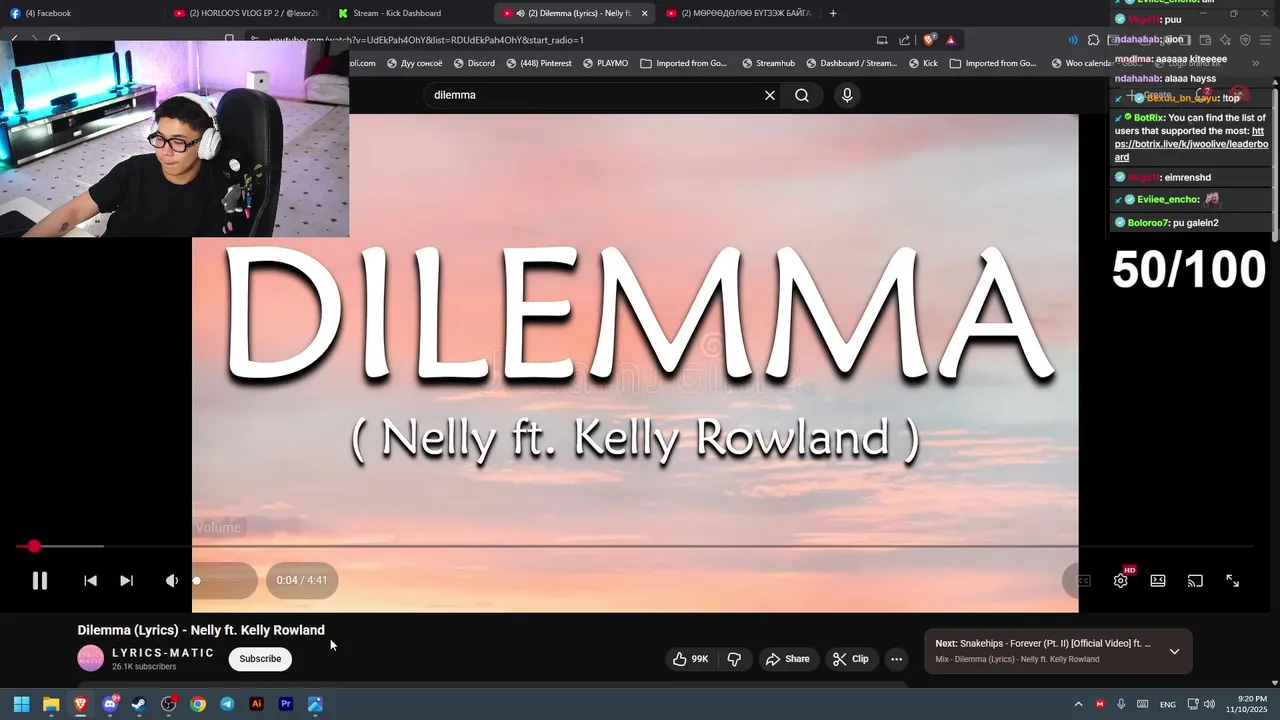Clear the 'dilemma' search text
Image resolution: width=1280 pixels, height=720 pixels.
pos(770,95)
